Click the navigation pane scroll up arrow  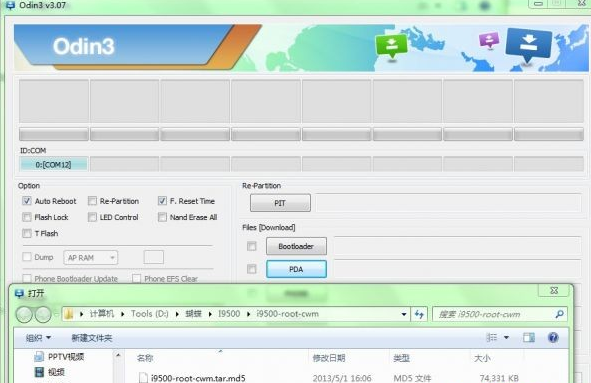(118, 355)
